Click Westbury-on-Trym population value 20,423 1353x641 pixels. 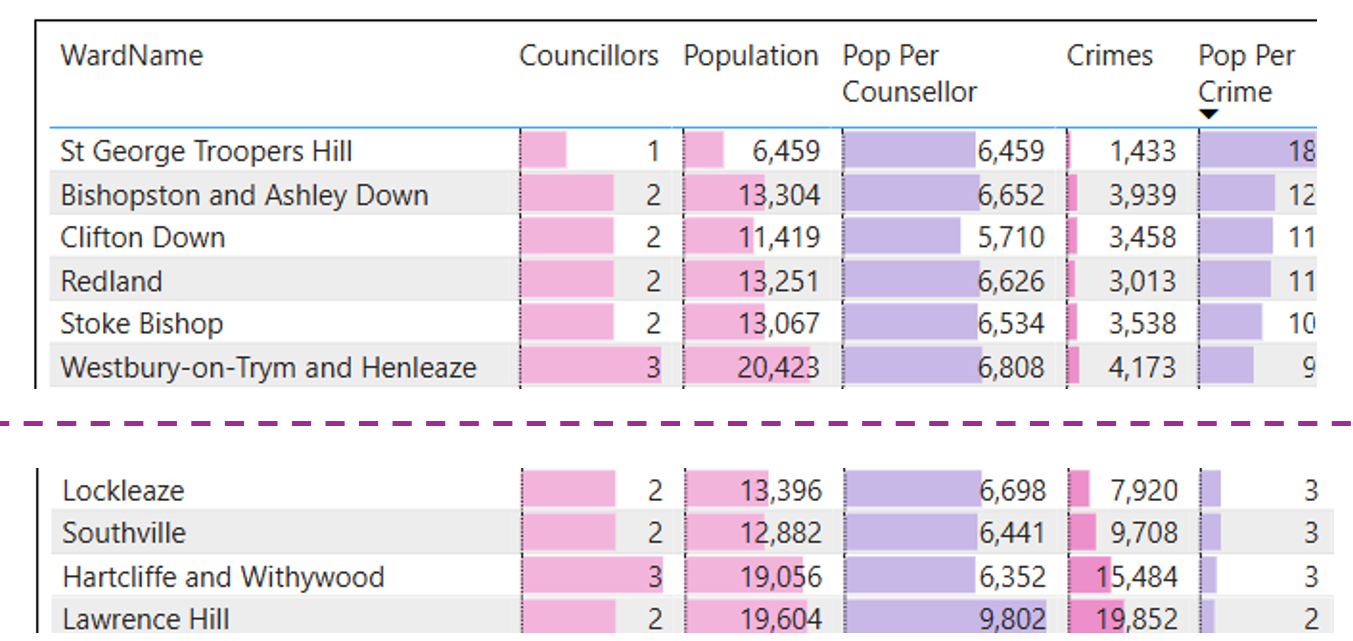pos(779,367)
